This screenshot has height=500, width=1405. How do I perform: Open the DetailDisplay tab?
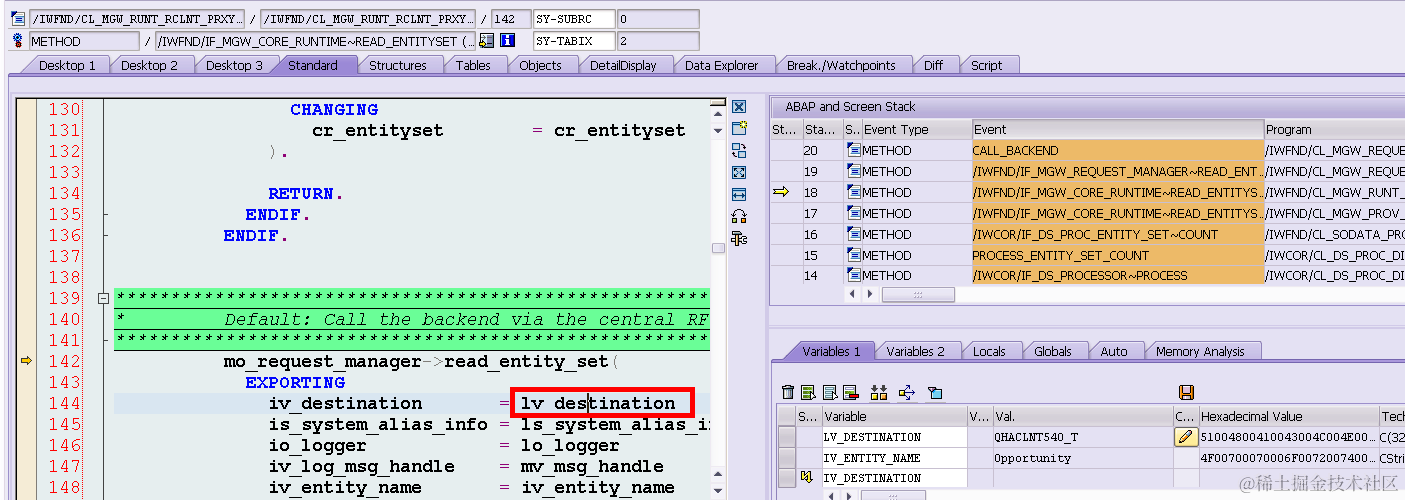point(623,65)
